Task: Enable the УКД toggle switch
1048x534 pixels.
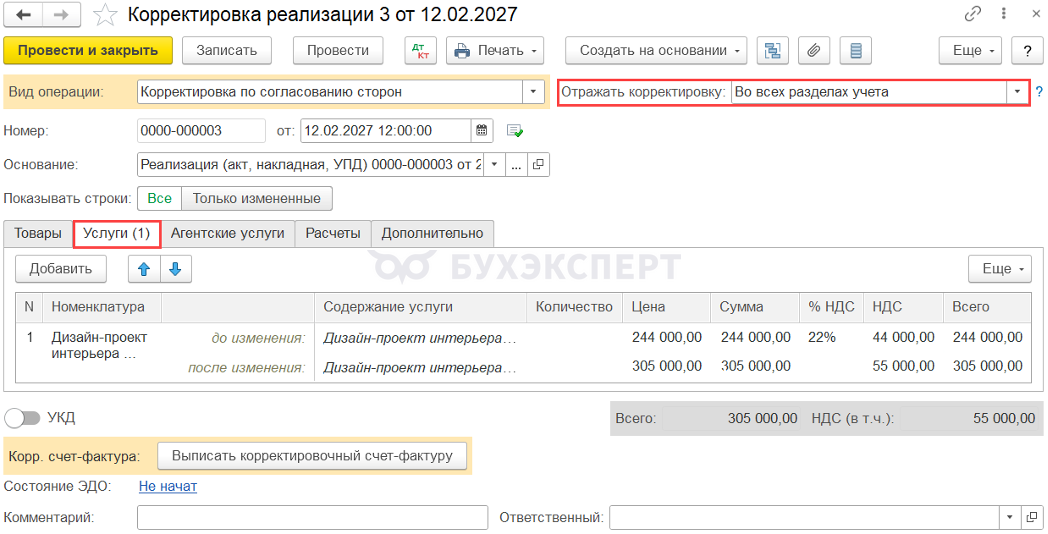Action: [x=23, y=418]
